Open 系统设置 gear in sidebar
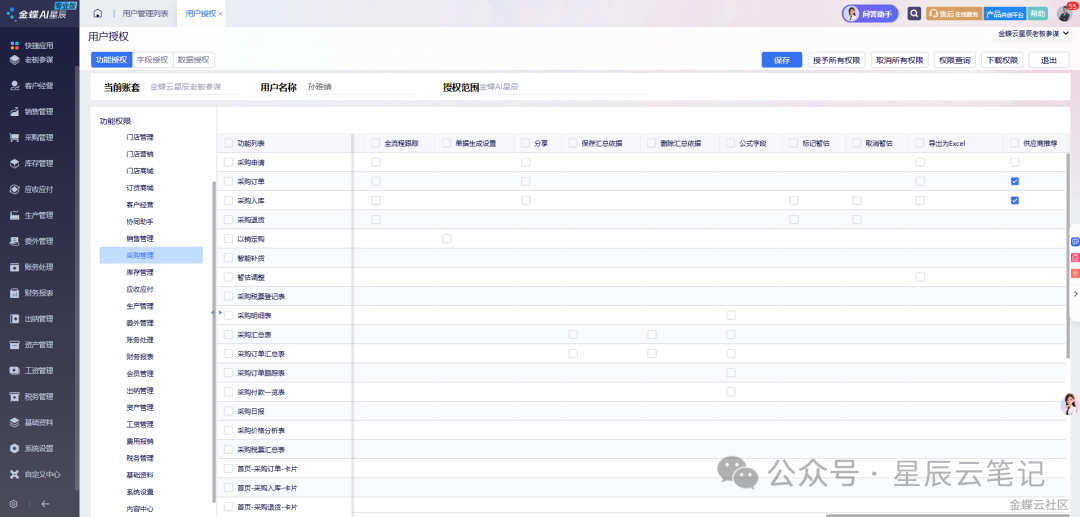The width and height of the screenshot is (1080, 517). (x=14, y=448)
